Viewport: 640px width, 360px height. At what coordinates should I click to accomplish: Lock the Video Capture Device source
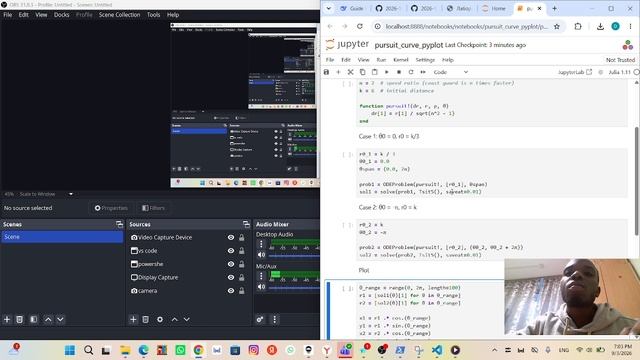pyautogui.click(x=242, y=237)
